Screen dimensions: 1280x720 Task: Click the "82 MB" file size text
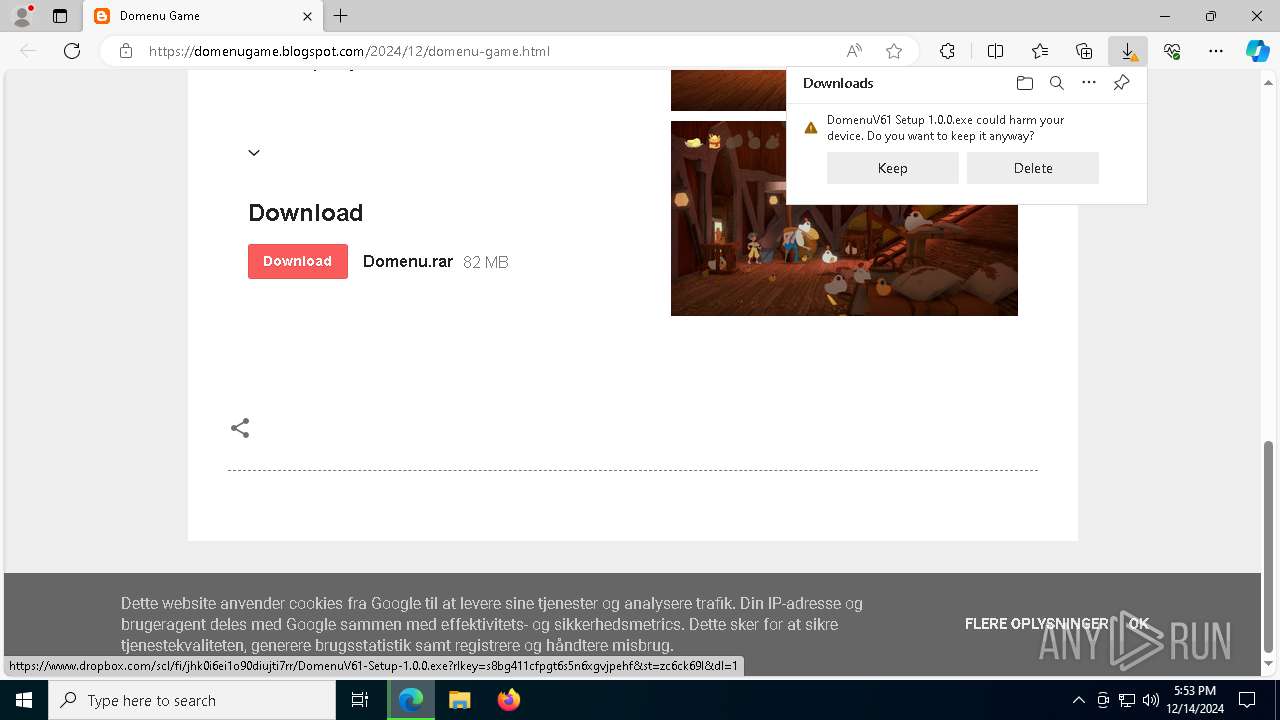pos(486,262)
